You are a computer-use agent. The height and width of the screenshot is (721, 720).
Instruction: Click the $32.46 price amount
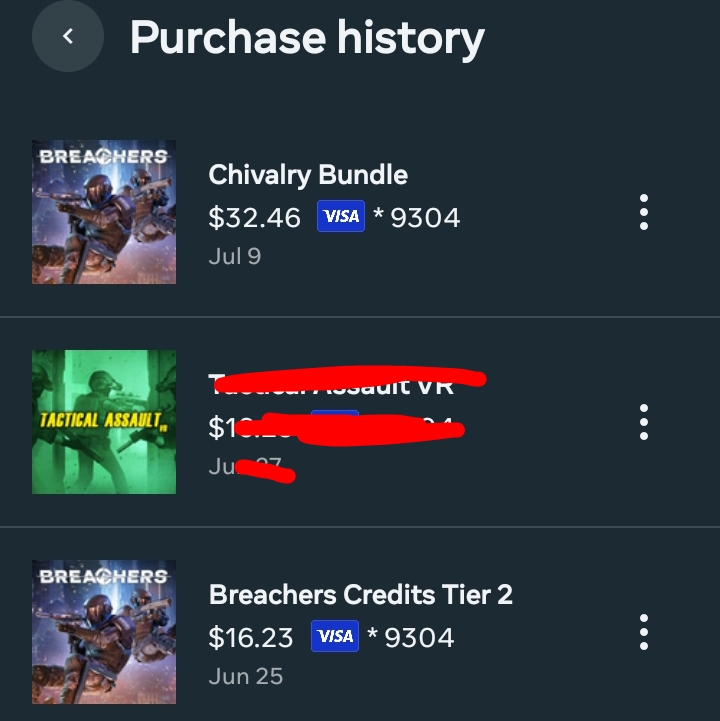tap(254, 217)
